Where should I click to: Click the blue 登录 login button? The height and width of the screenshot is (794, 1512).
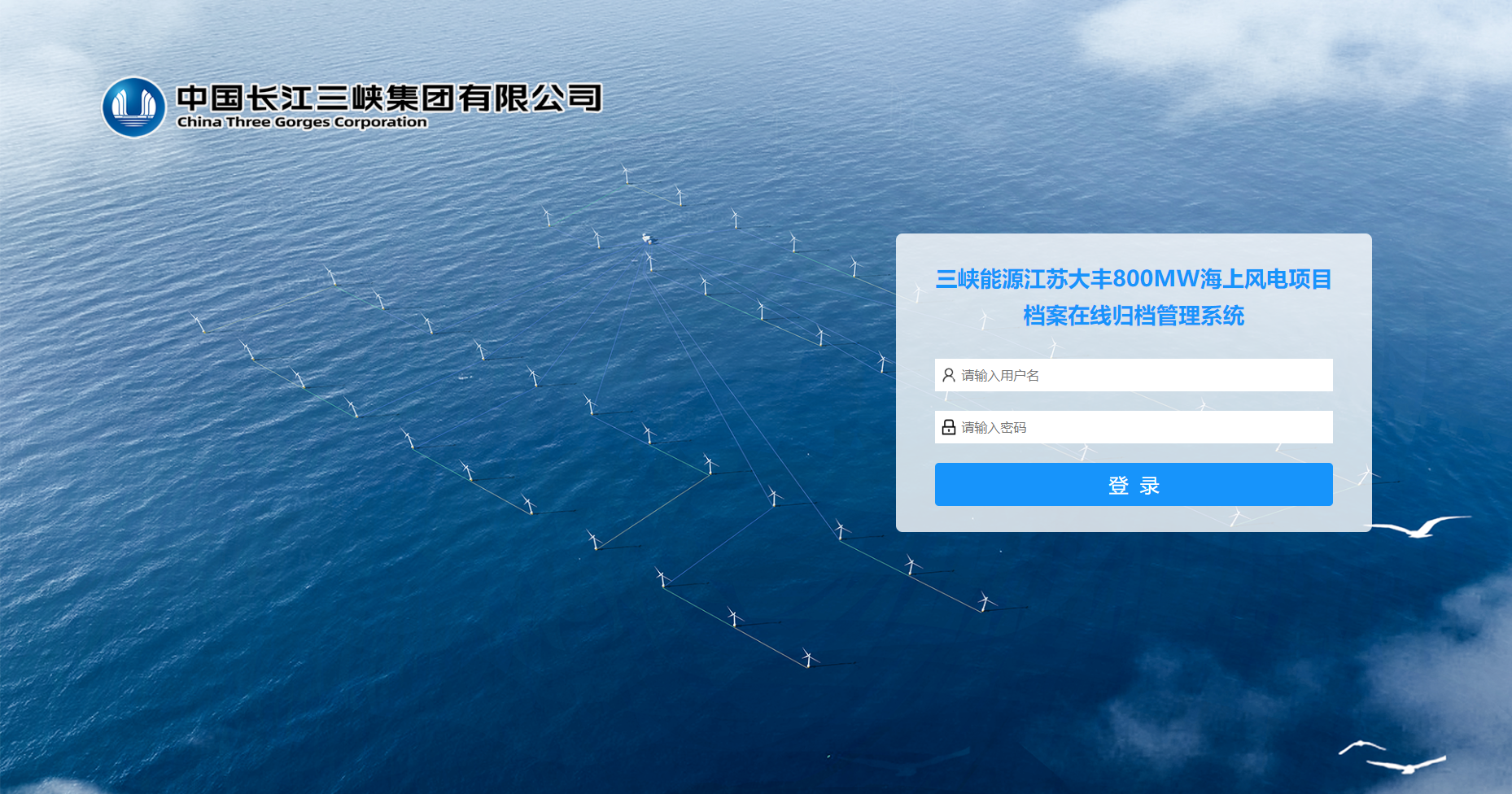(1134, 485)
